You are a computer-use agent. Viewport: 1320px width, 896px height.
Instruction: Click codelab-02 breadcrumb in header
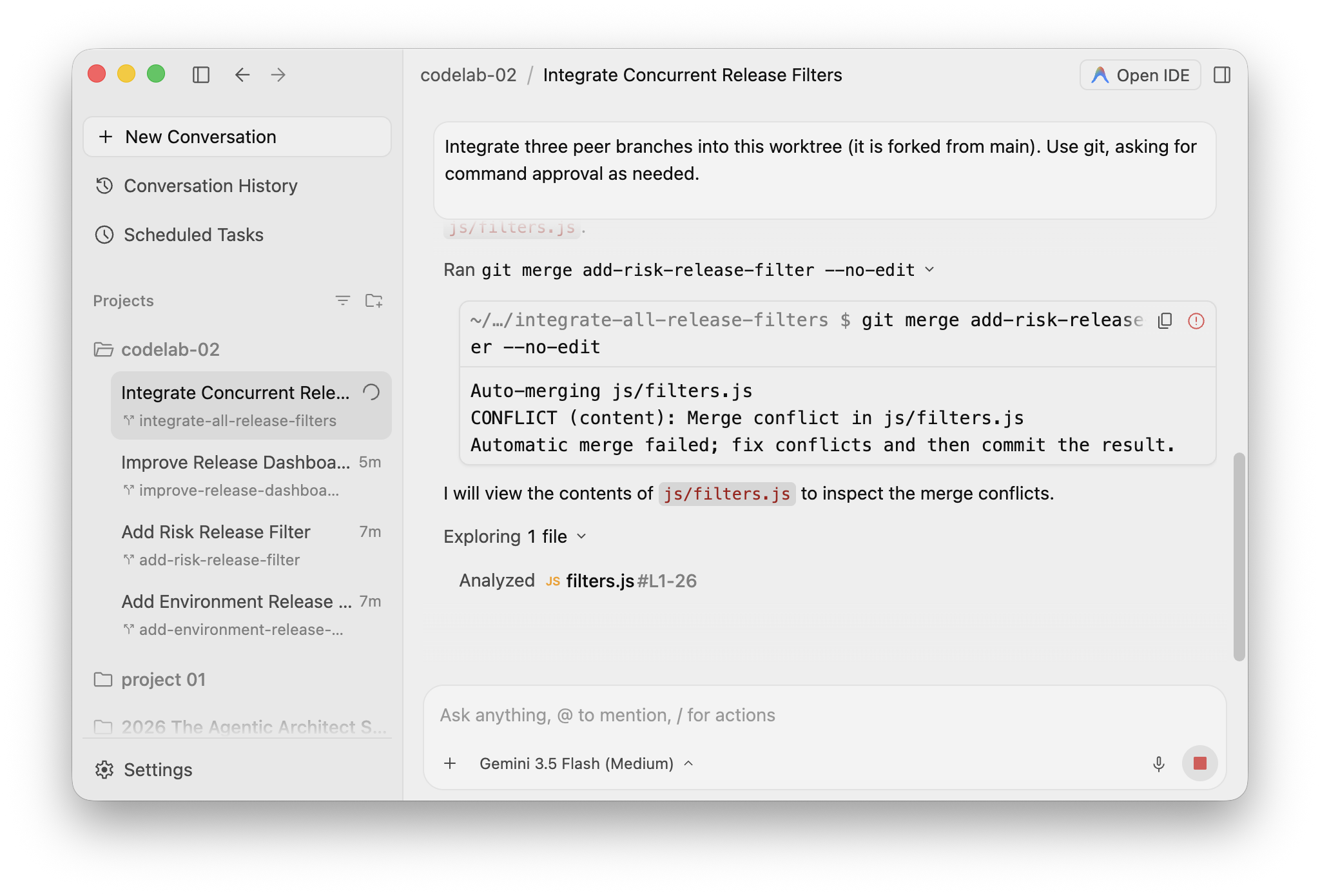point(469,75)
